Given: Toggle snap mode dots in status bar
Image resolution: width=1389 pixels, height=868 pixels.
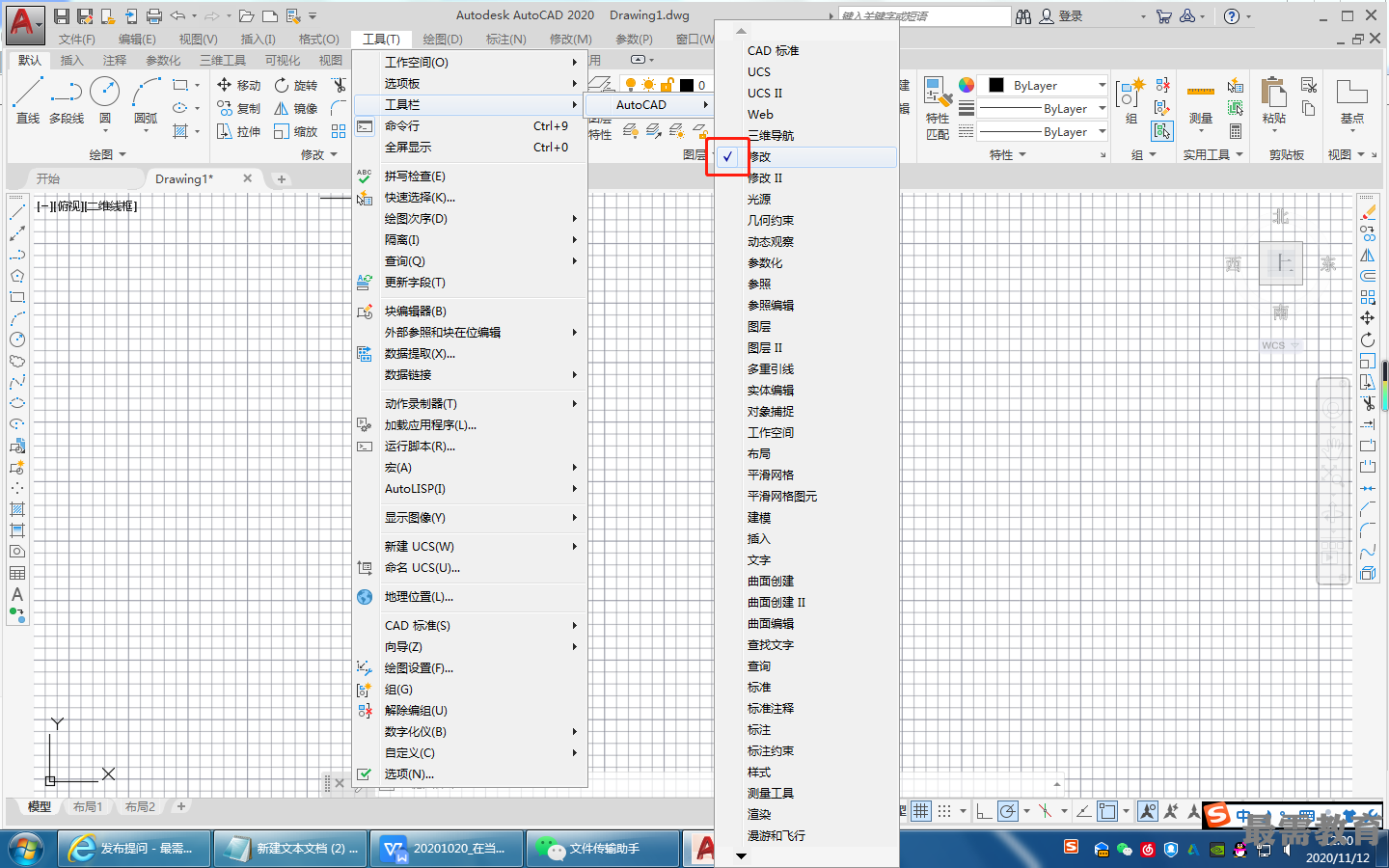Looking at the screenshot, I should click(x=944, y=811).
